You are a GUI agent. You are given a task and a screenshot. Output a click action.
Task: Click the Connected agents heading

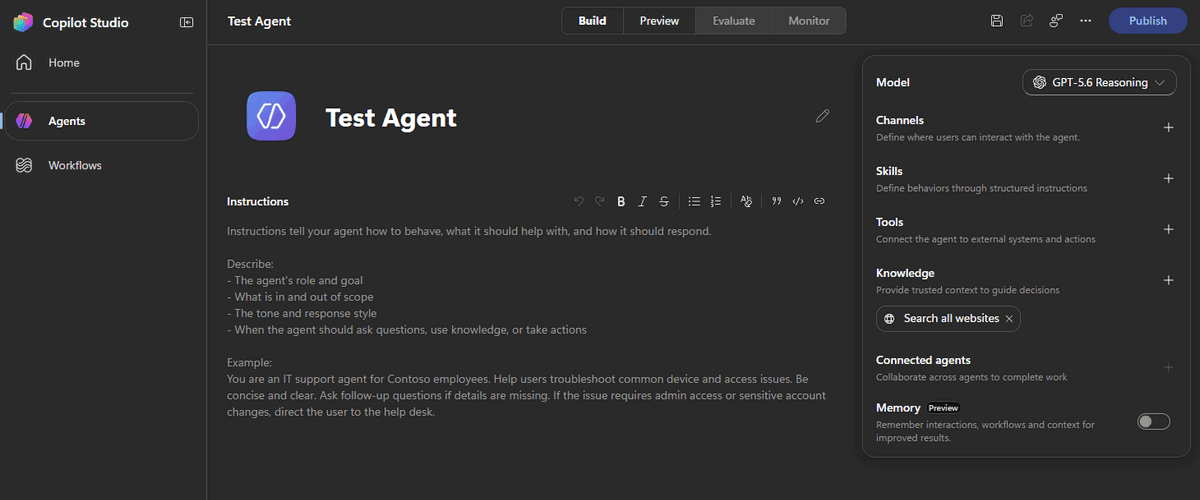click(923, 360)
